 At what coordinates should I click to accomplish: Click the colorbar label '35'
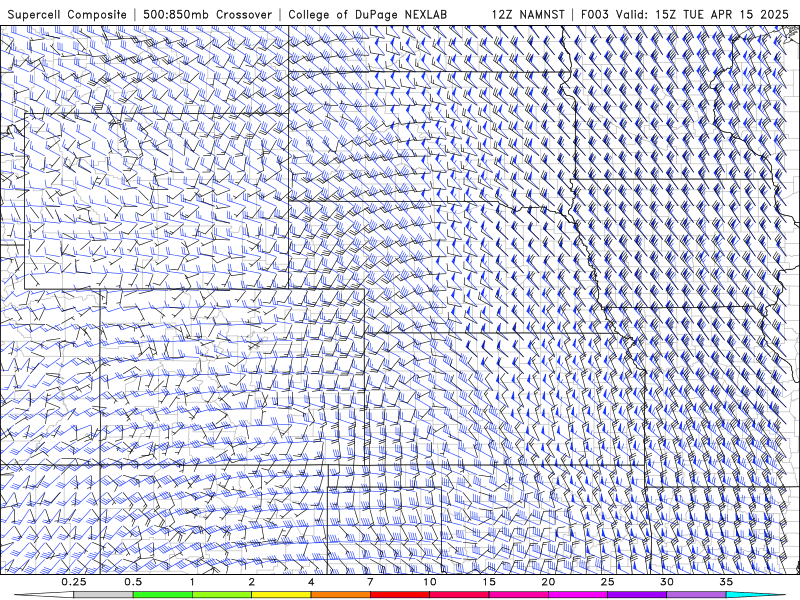(x=726, y=582)
